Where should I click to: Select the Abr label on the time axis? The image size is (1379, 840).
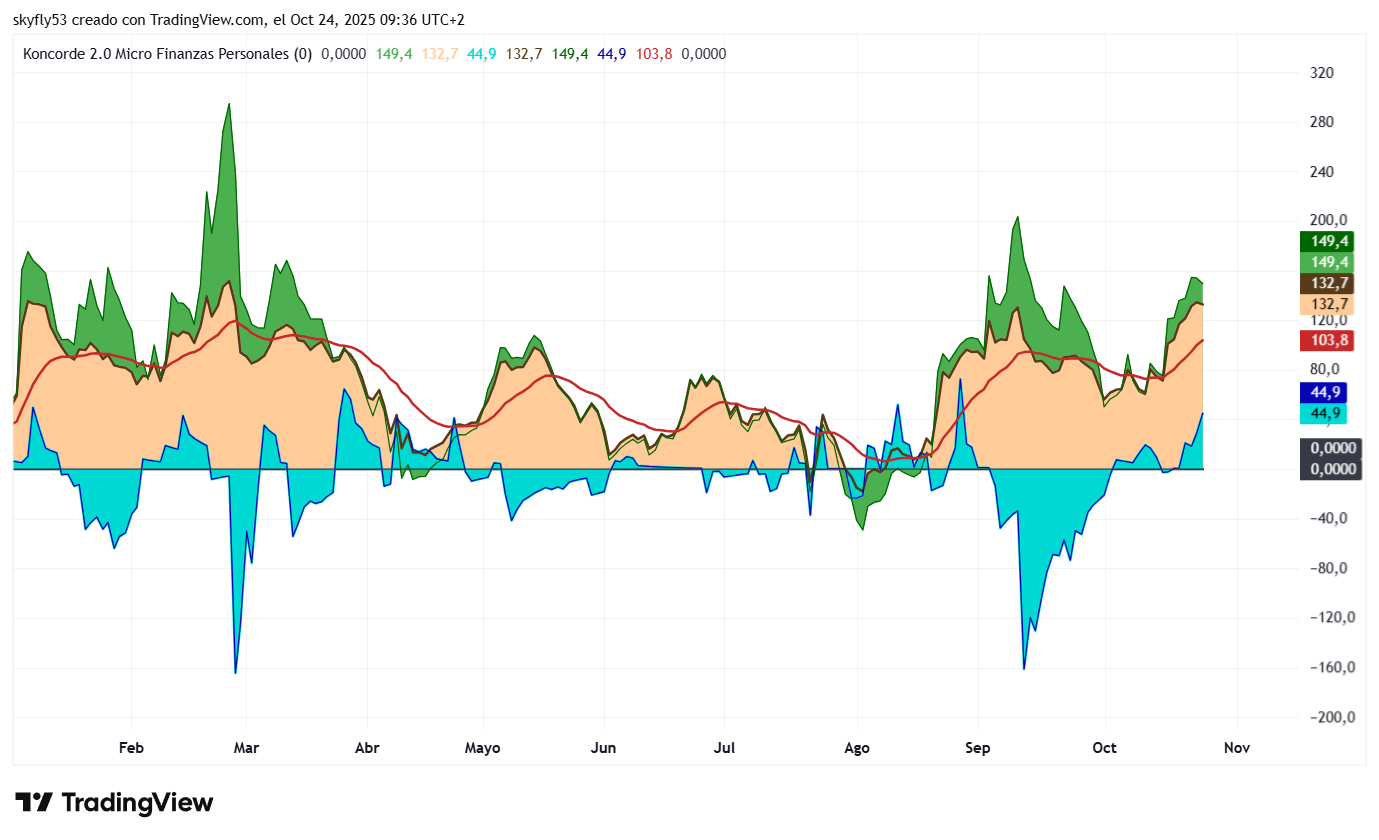367,747
